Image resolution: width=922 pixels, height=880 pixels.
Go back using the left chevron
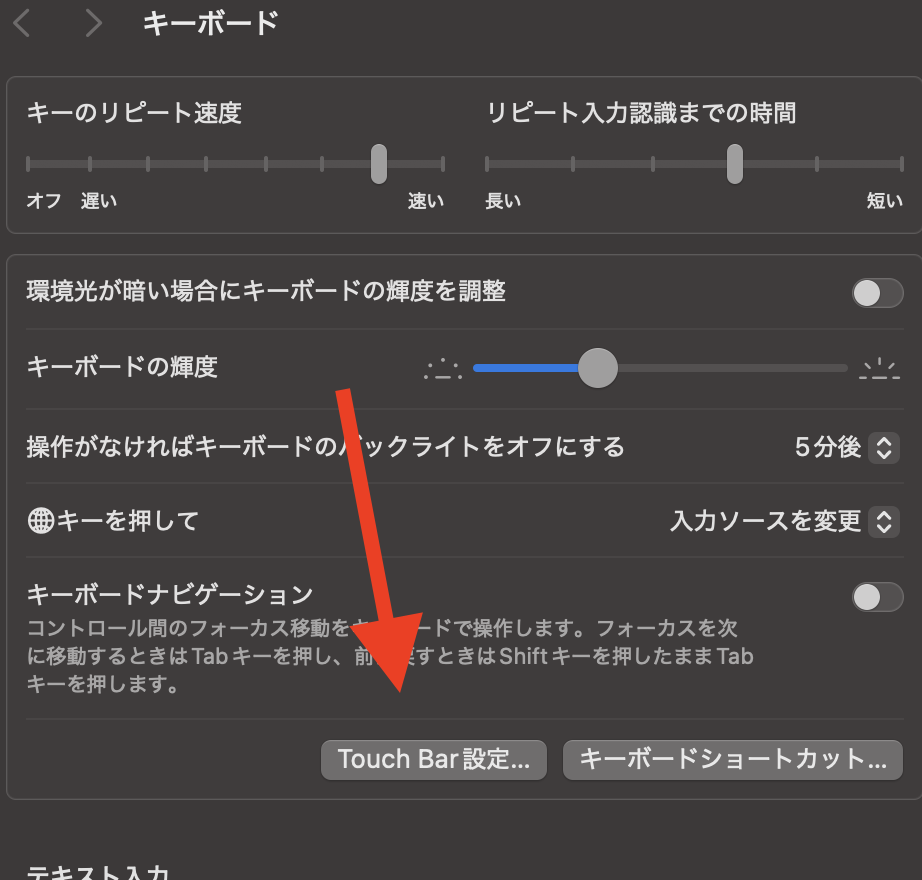coord(22,23)
